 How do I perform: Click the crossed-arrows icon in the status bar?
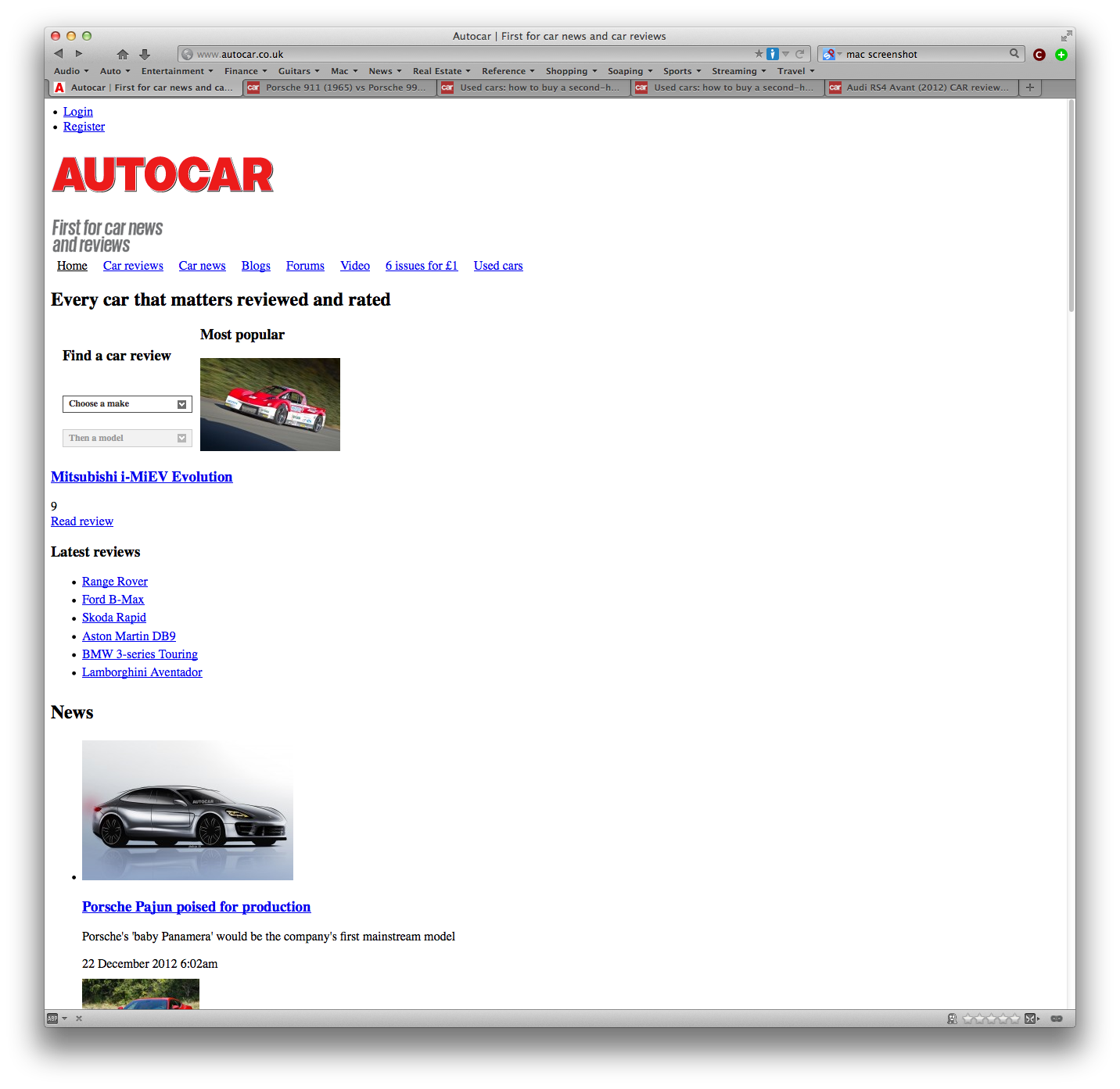[x=1030, y=1018]
